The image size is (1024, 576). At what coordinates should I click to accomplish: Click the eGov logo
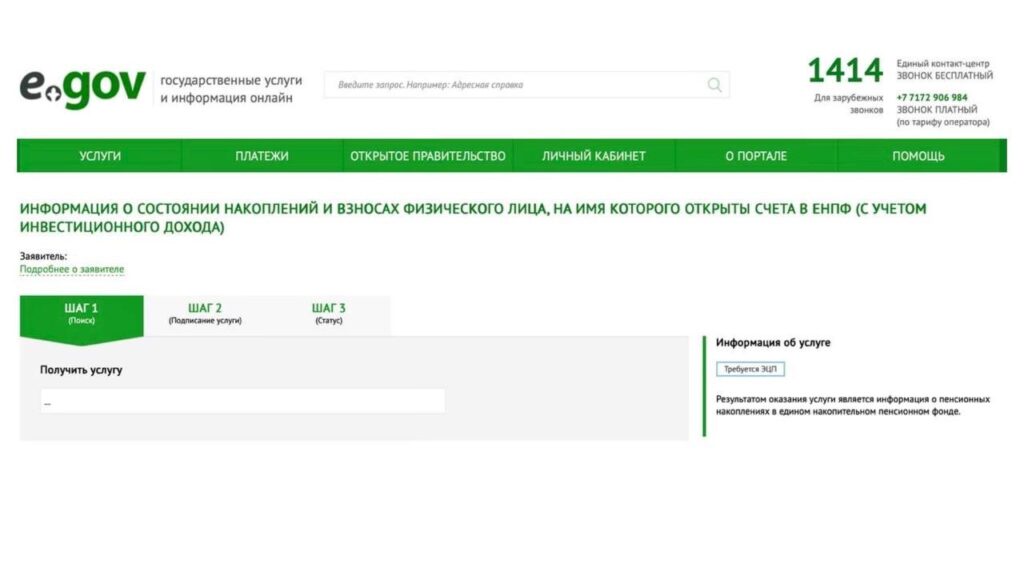click(x=82, y=88)
